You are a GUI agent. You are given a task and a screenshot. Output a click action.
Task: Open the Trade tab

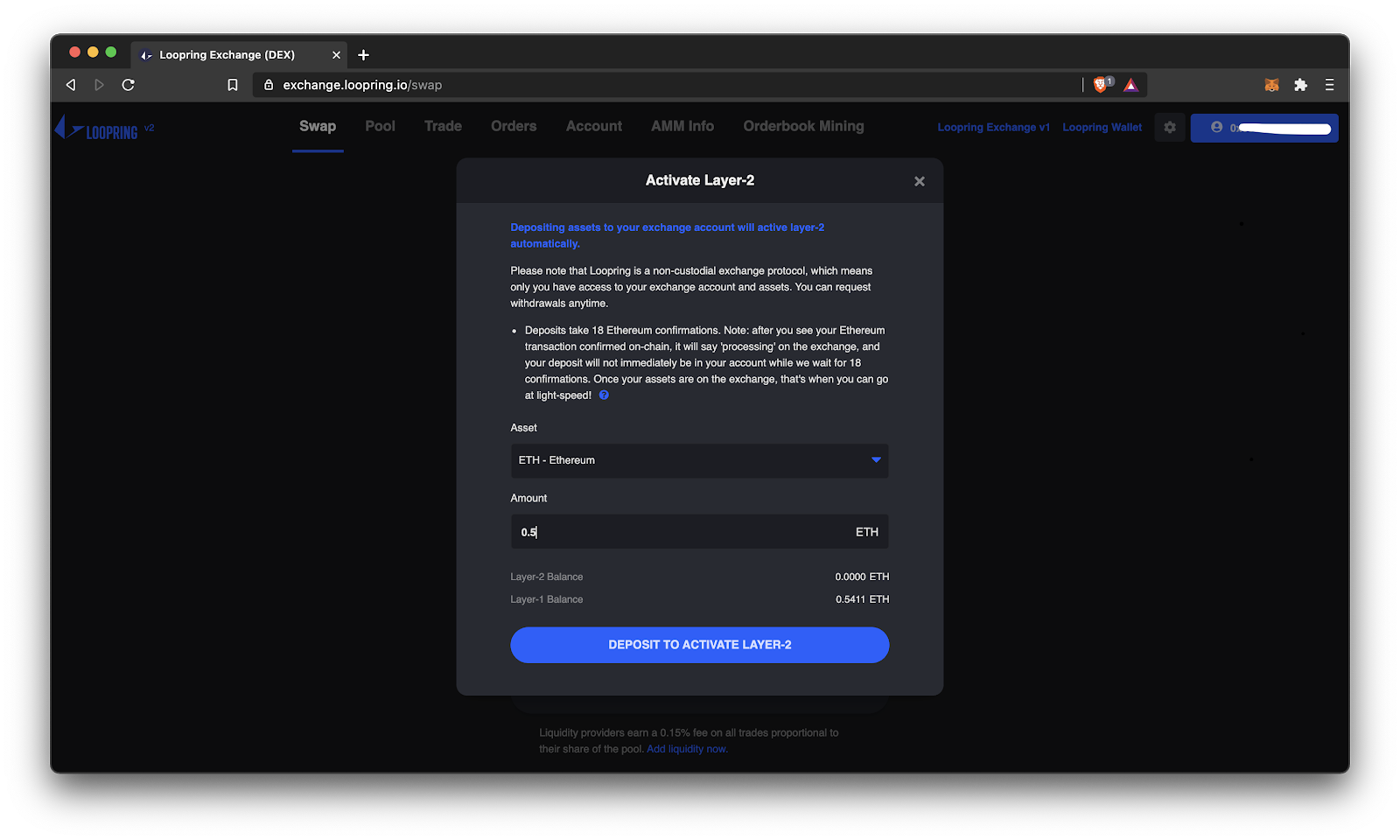point(443,127)
